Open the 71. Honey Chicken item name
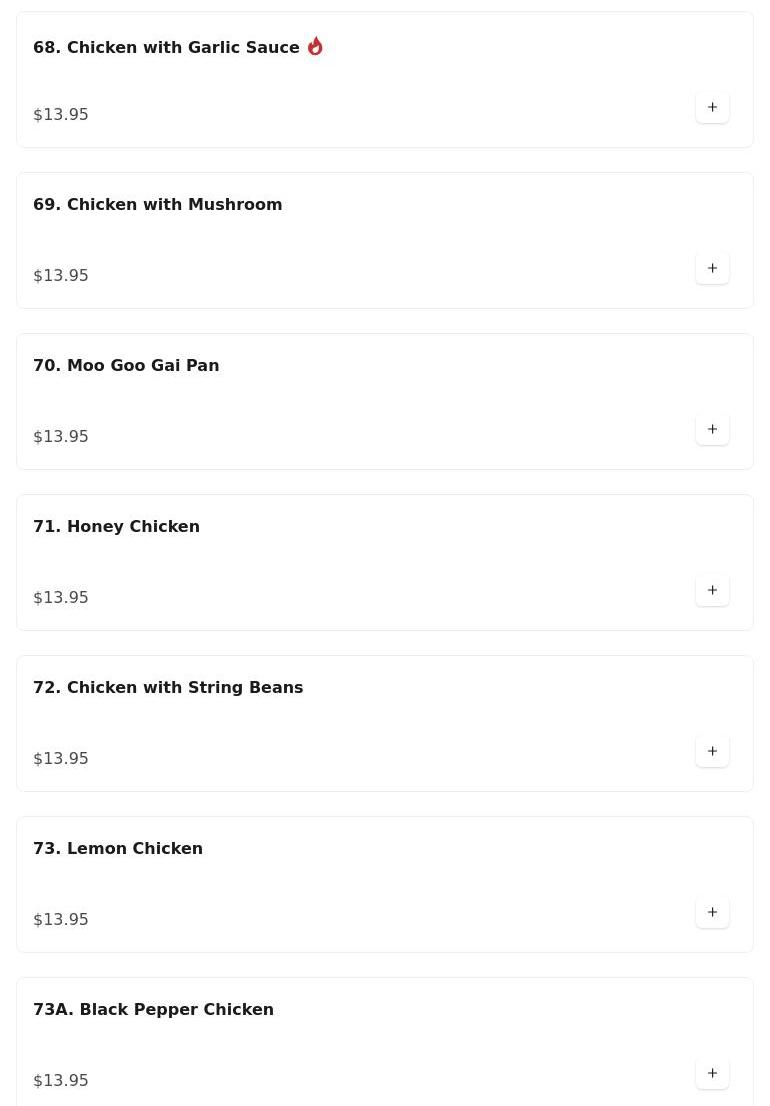The height and width of the screenshot is (1106, 770). coord(116,527)
